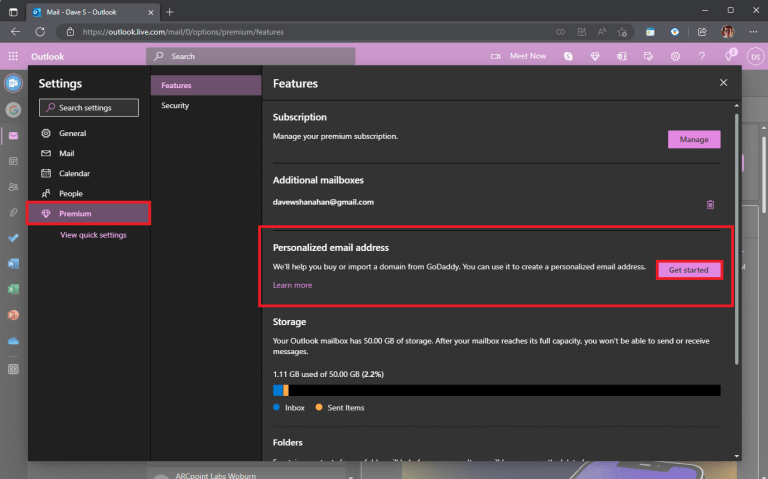Screen dimensions: 768x479
Task: Select the Premium settings category
Action: pyautogui.click(x=89, y=214)
